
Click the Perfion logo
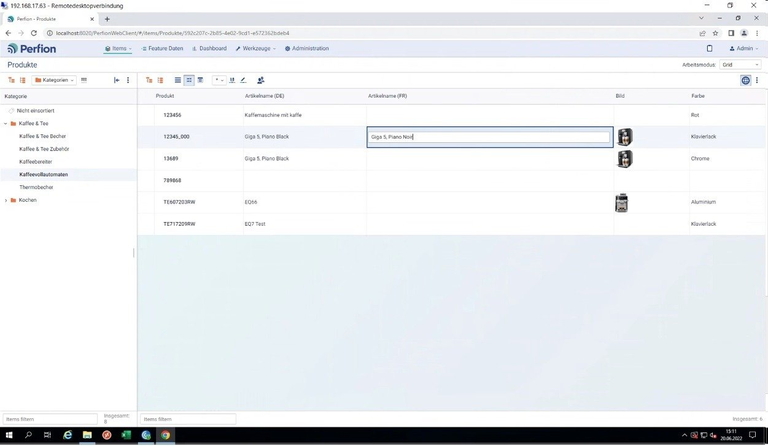31,48
